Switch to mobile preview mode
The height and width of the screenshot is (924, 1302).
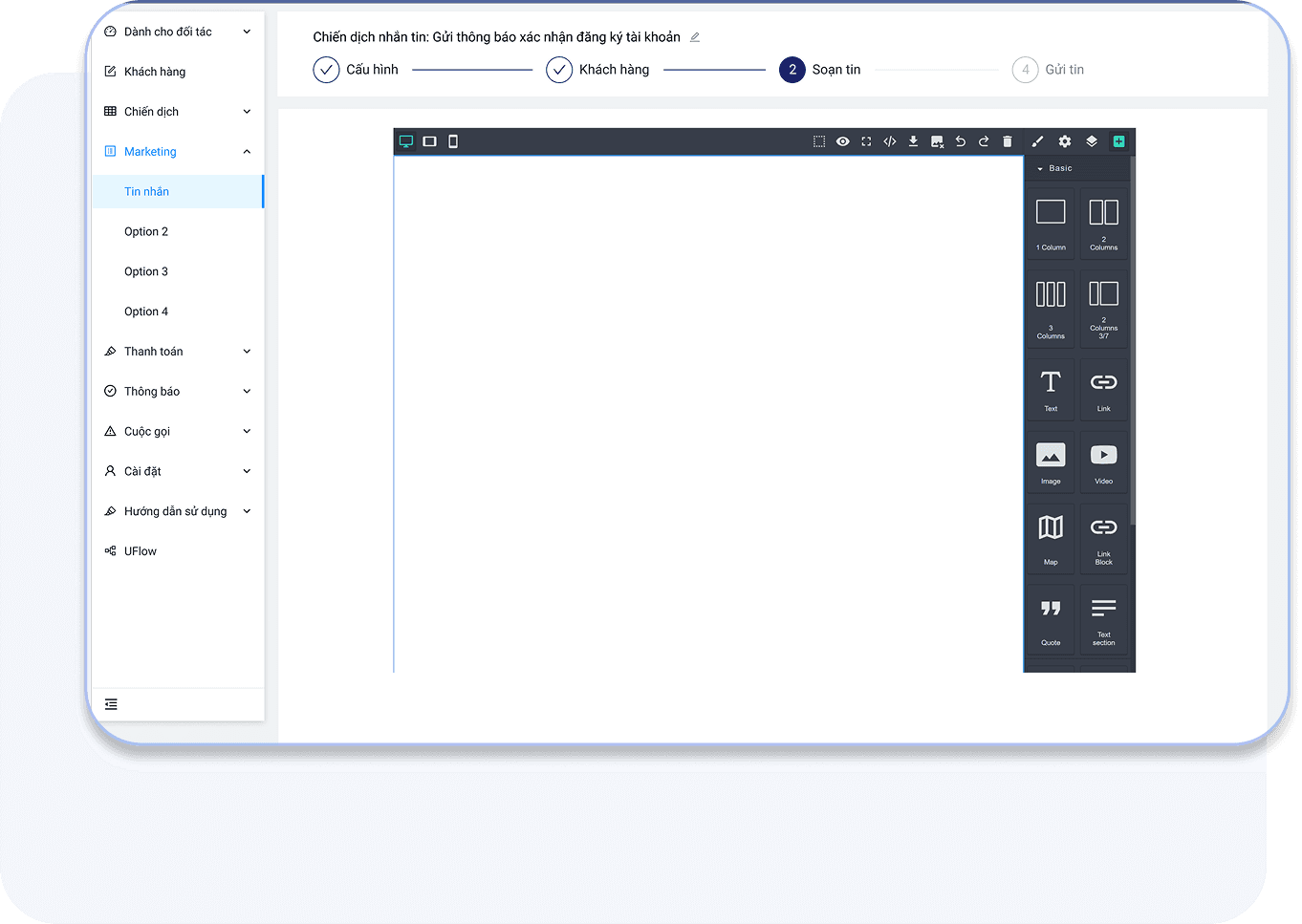[x=452, y=140]
